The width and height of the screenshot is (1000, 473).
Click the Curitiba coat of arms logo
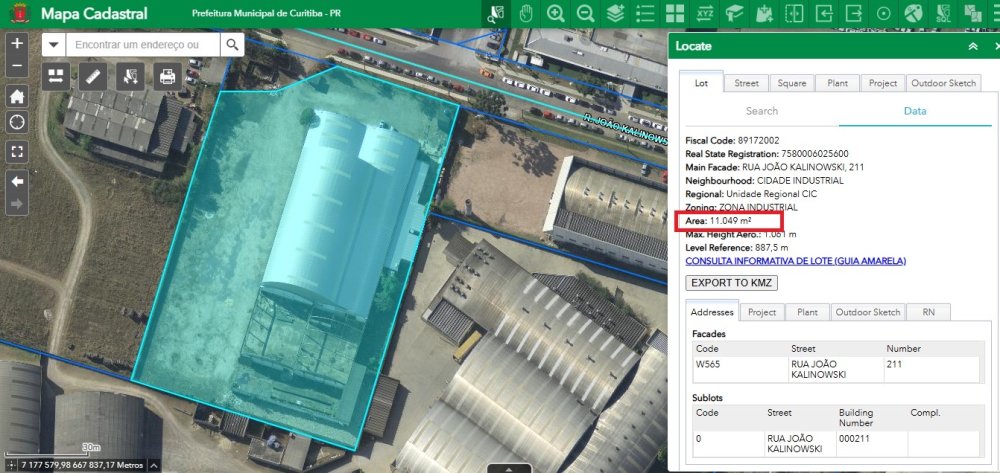21,13
